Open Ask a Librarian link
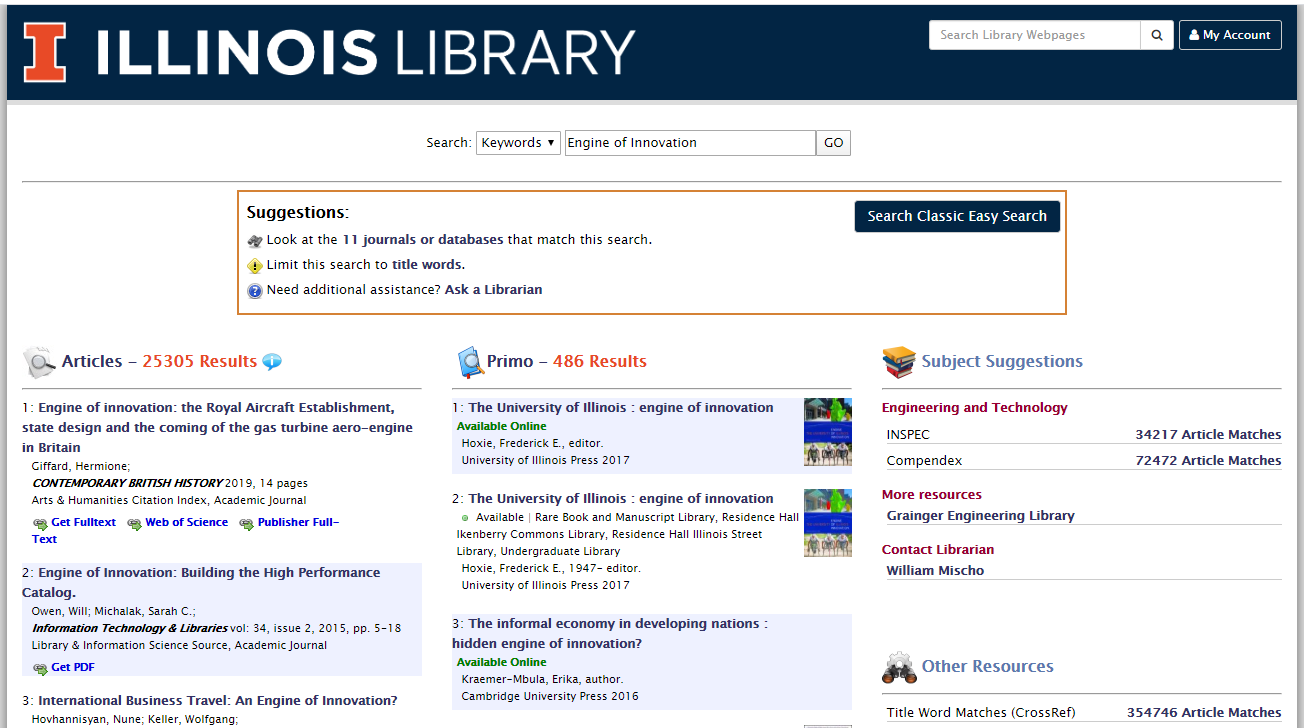The height and width of the screenshot is (728, 1304). (493, 290)
